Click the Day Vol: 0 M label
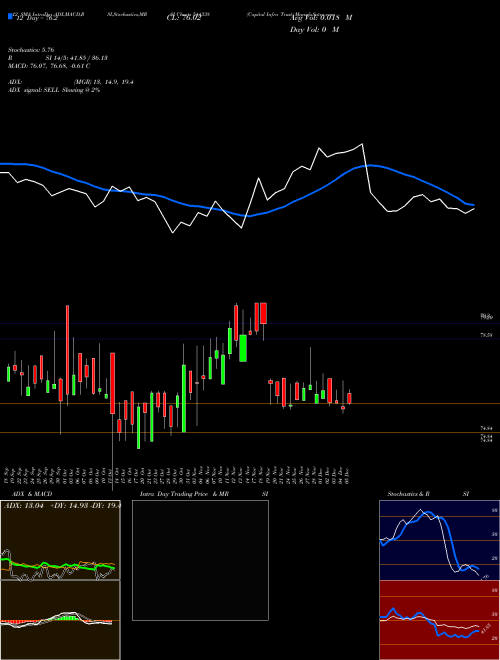 click(314, 30)
